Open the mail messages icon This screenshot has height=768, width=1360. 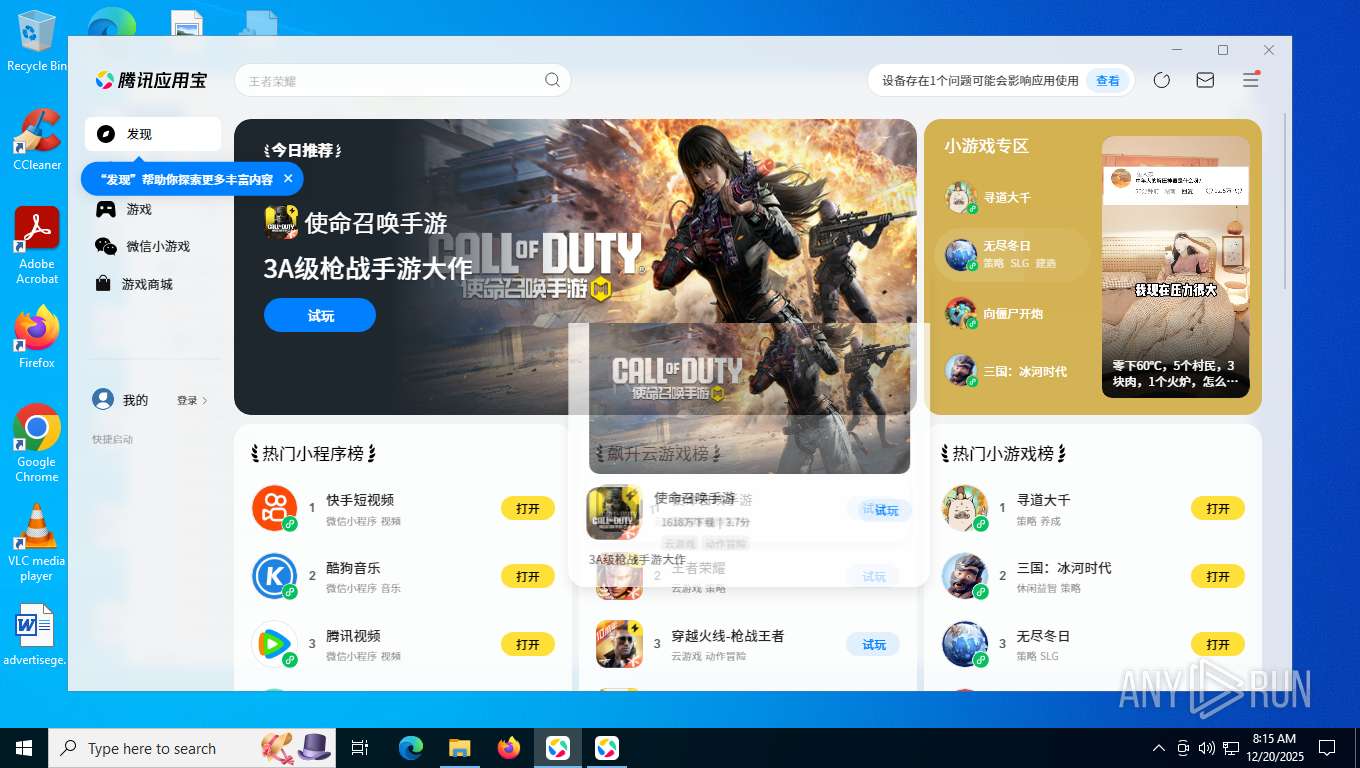tap(1205, 81)
